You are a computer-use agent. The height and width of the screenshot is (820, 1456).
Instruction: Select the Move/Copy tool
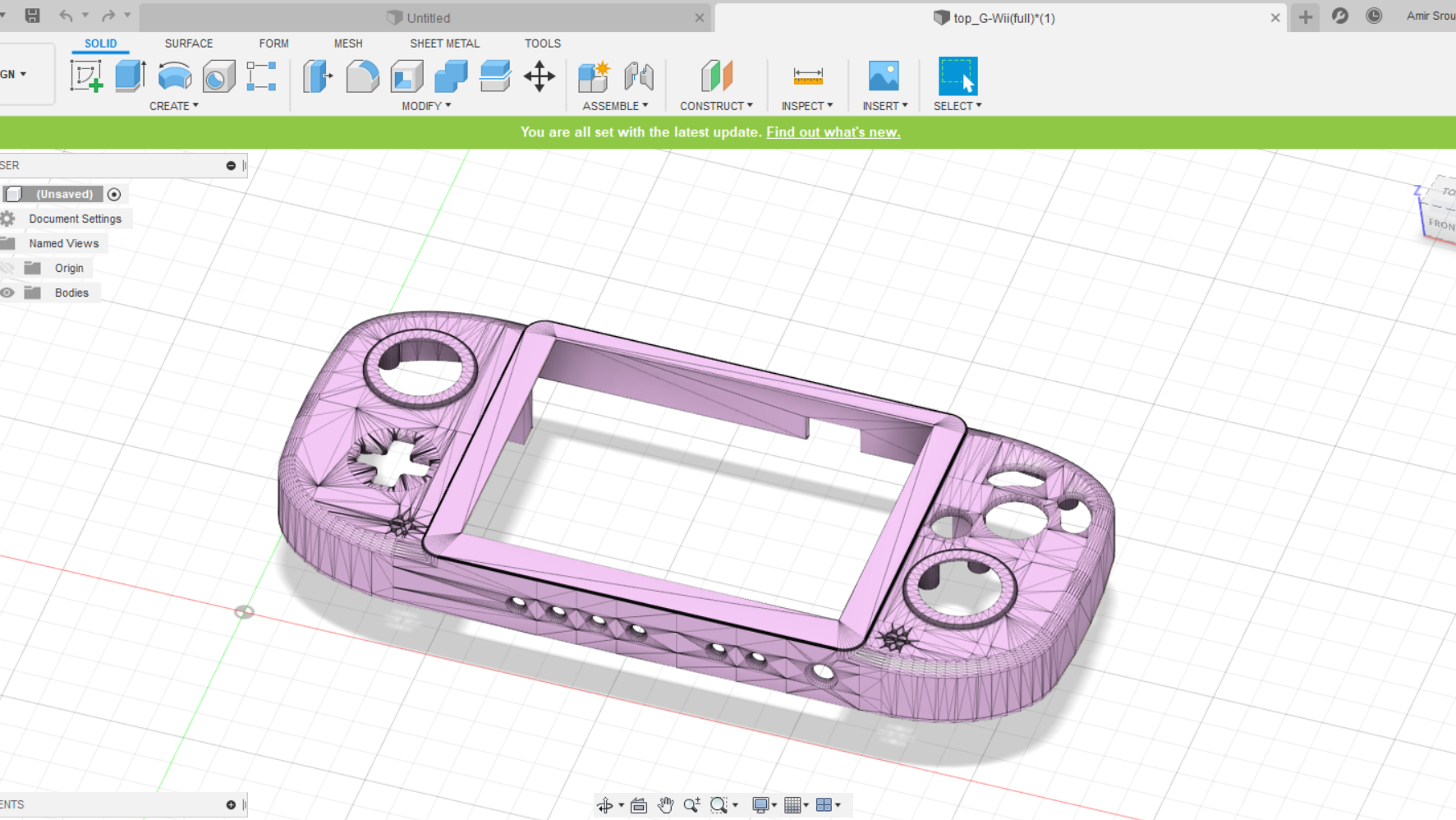click(540, 76)
